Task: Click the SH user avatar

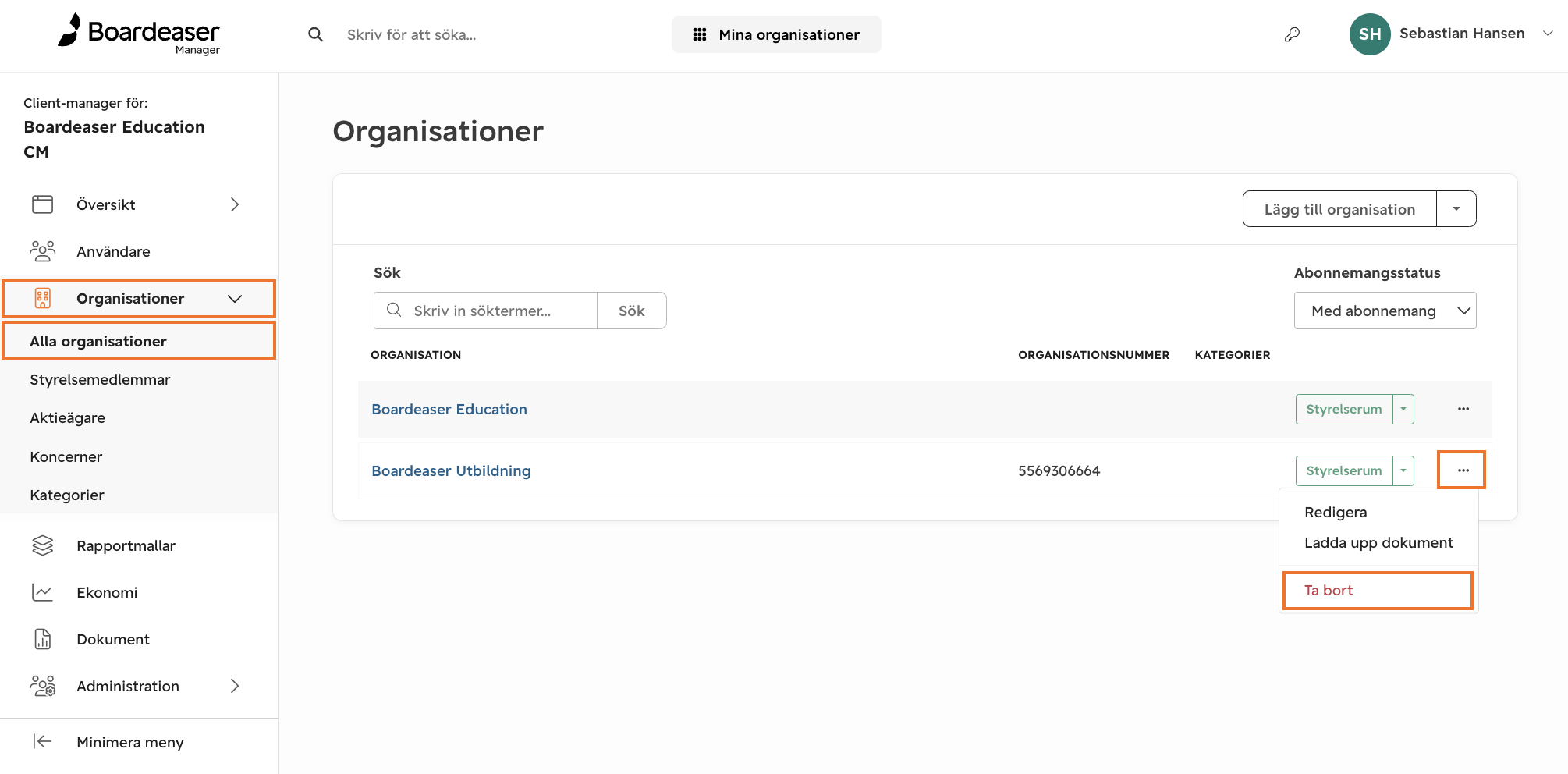Action: [1370, 34]
